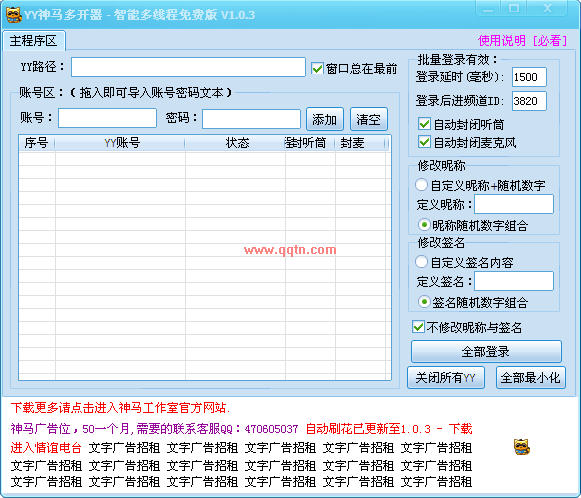Screen dimensions: 581x498
Task: Toggle the 窗口总在最前 checkbox
Action: (317, 69)
